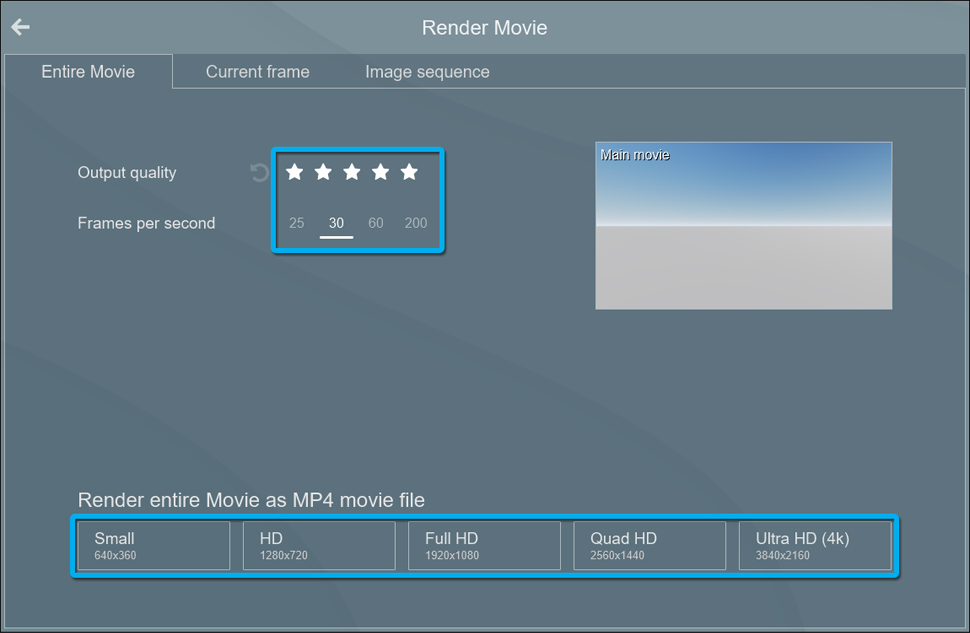Screen dimensions: 970x633
Task: Click the second output quality star
Action: [323, 172]
